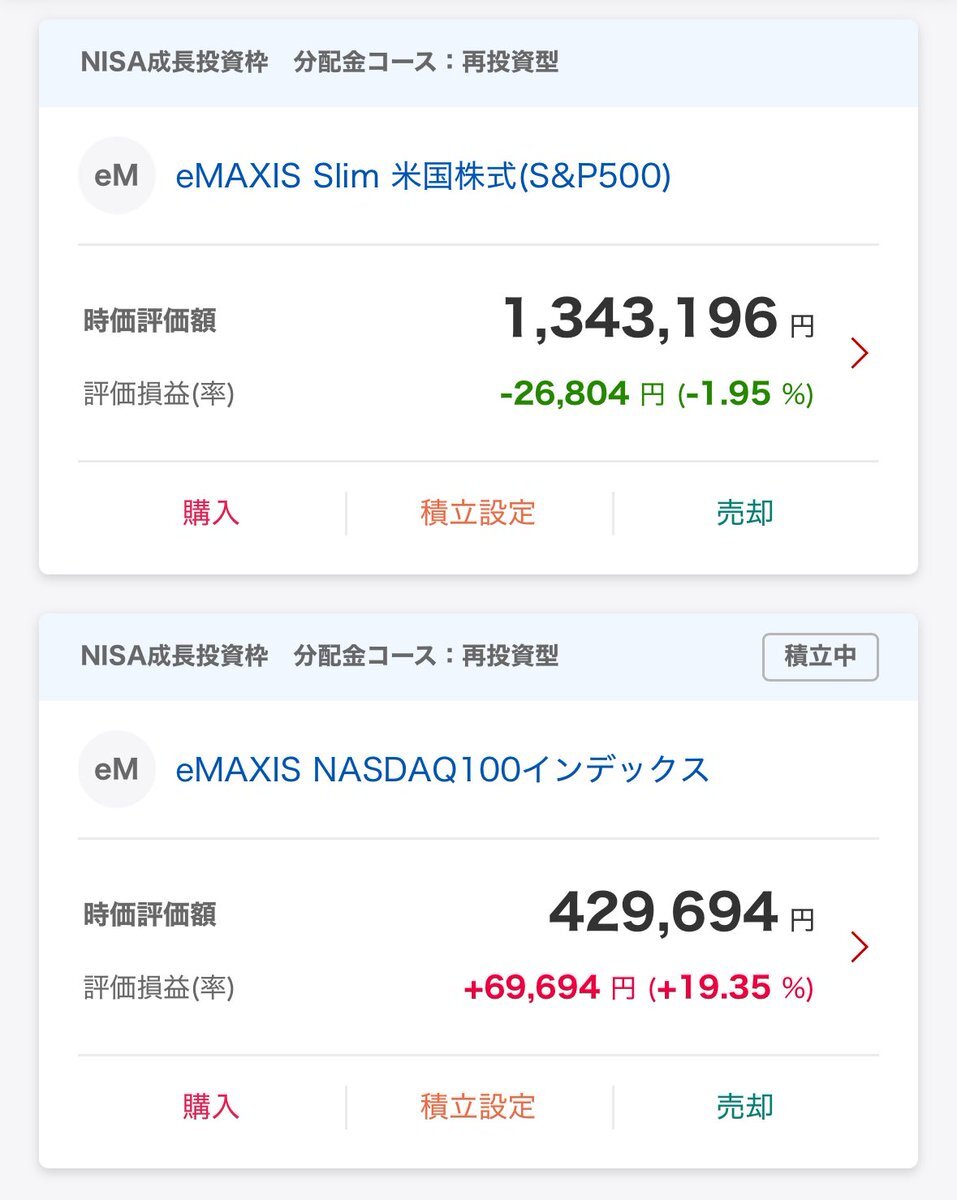Open eMAXIS NASDAQ100インデックス fund link

point(442,769)
